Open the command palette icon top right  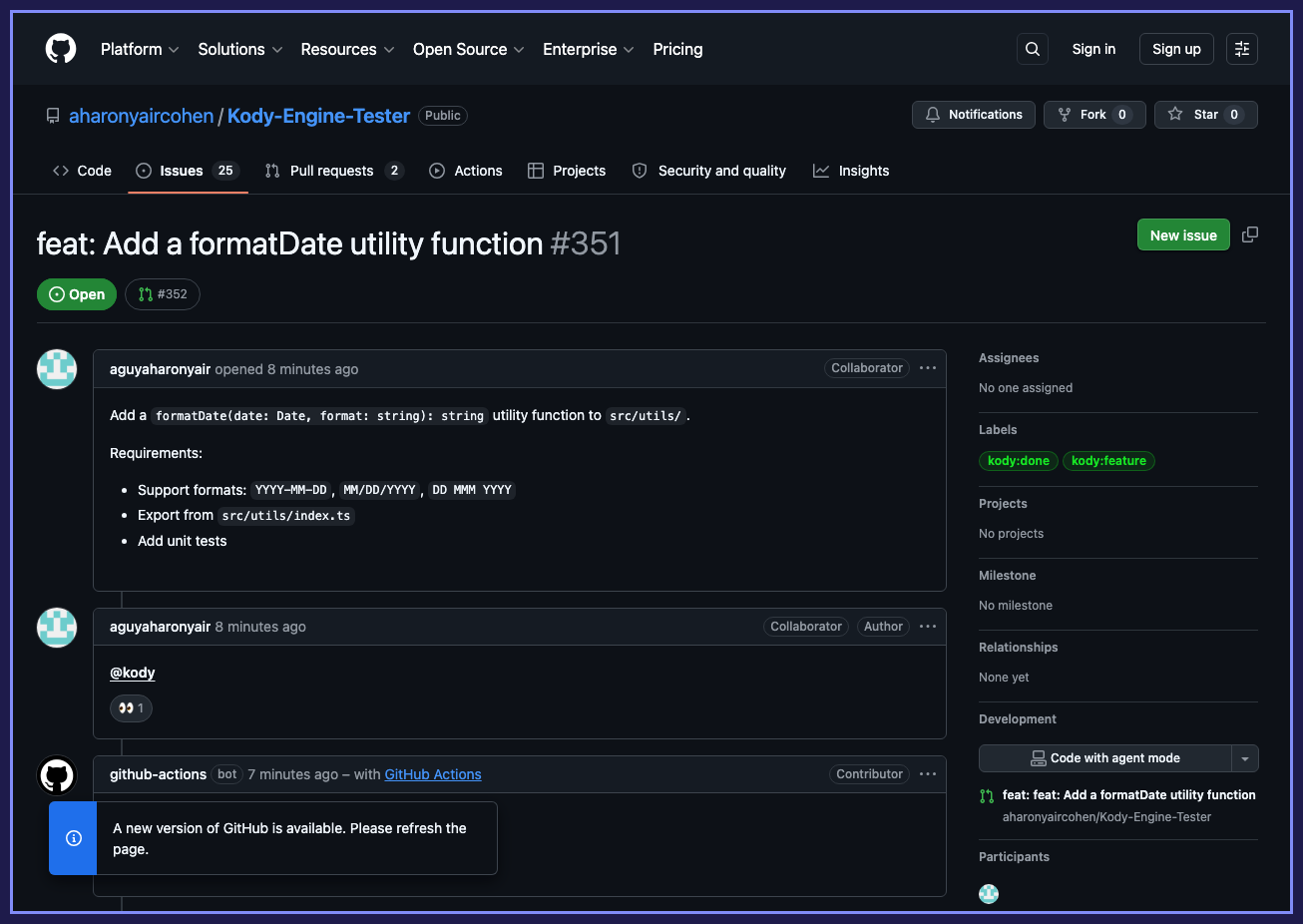1241,48
